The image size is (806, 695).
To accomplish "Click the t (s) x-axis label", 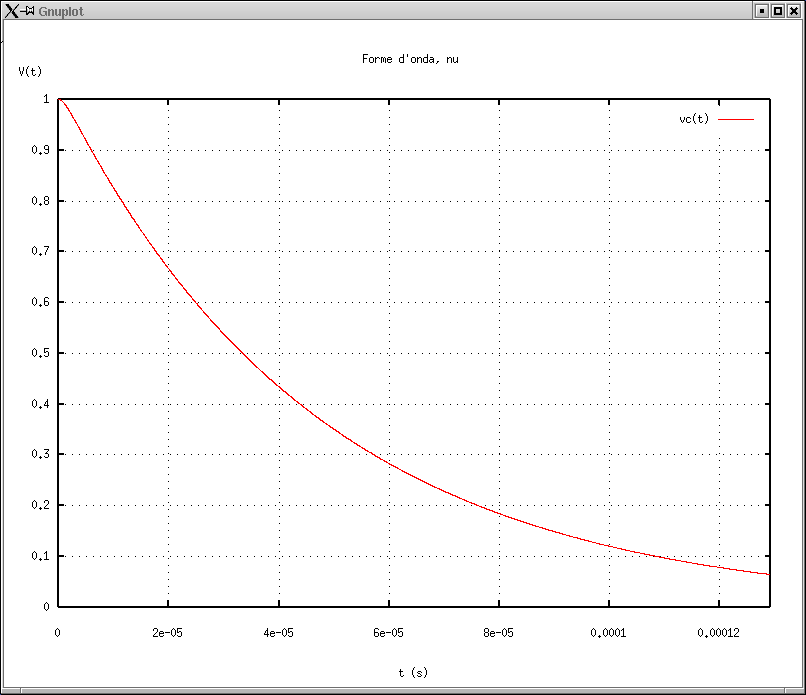I will pos(413,673).
